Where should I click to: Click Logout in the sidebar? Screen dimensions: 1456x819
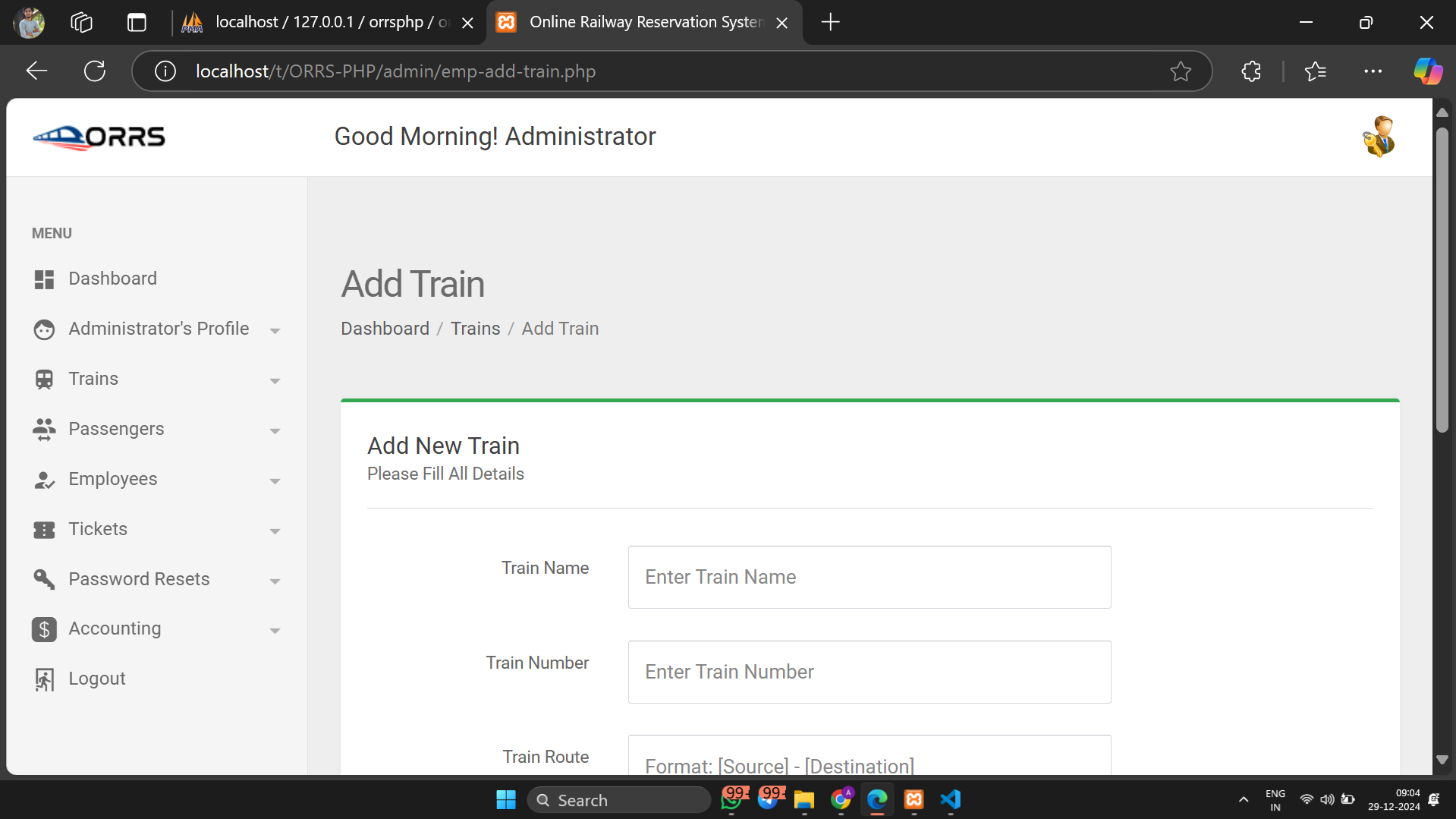[96, 678]
